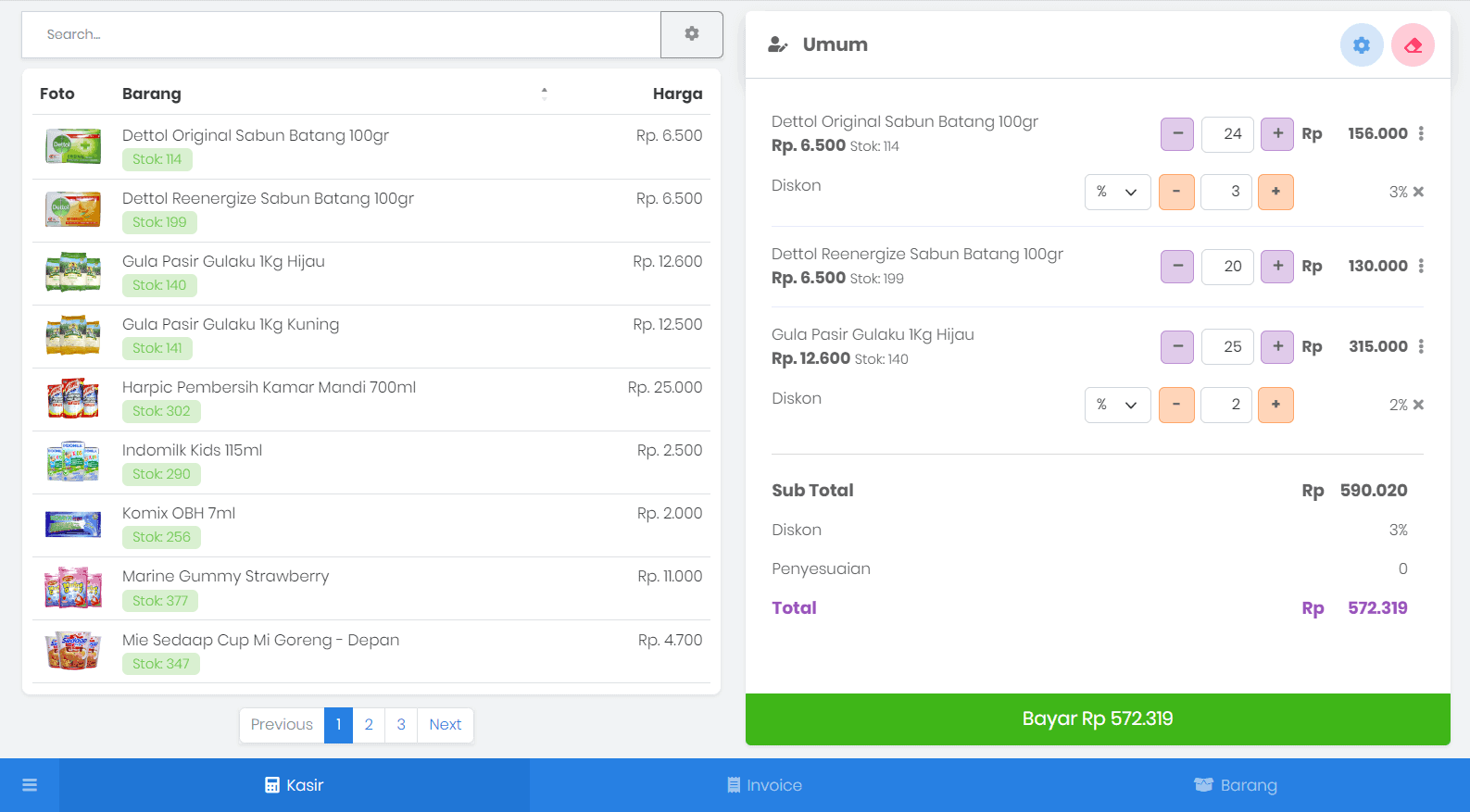Switch to the Barang tab

click(1235, 785)
